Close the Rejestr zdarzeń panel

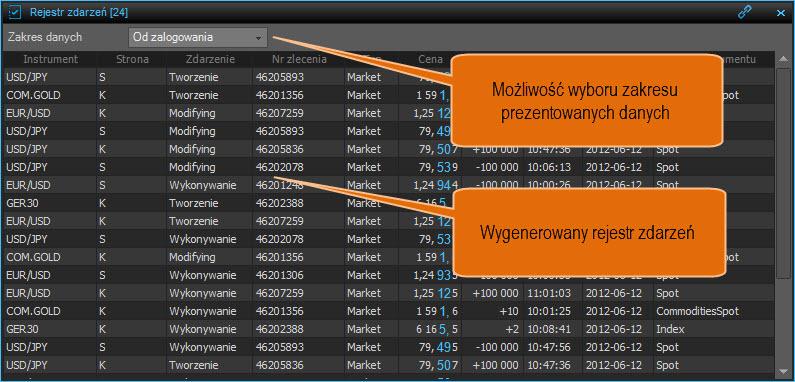click(x=781, y=13)
